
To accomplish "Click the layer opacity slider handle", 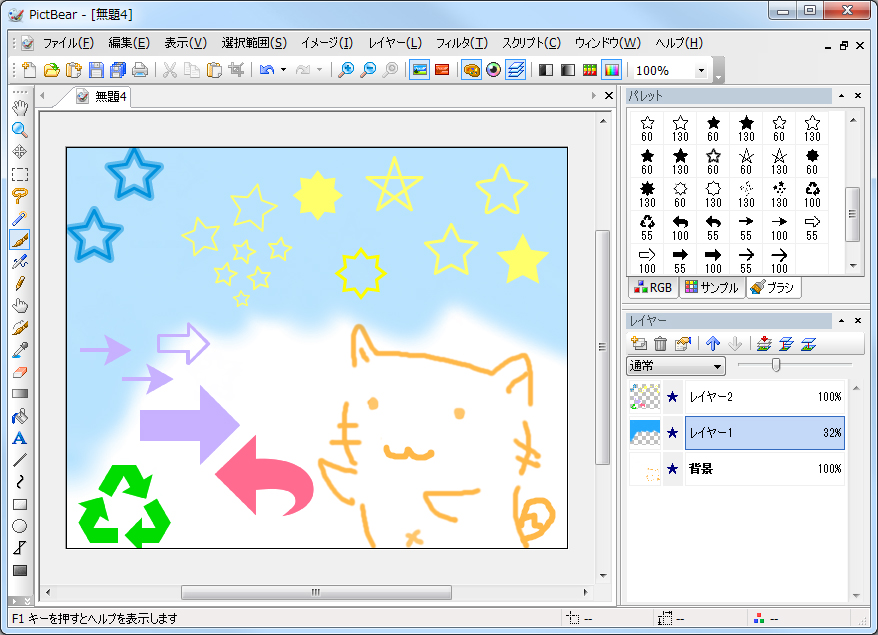I will (776, 365).
